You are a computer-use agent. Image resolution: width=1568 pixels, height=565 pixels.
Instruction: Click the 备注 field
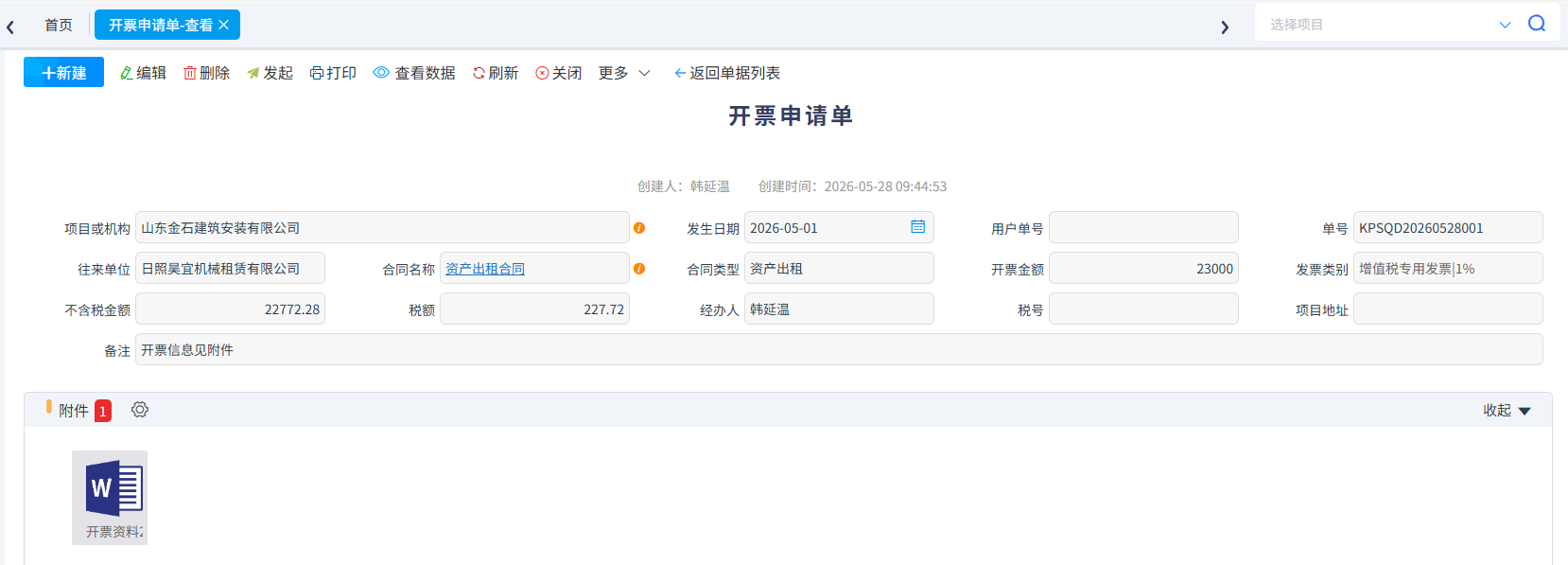[x=839, y=349]
